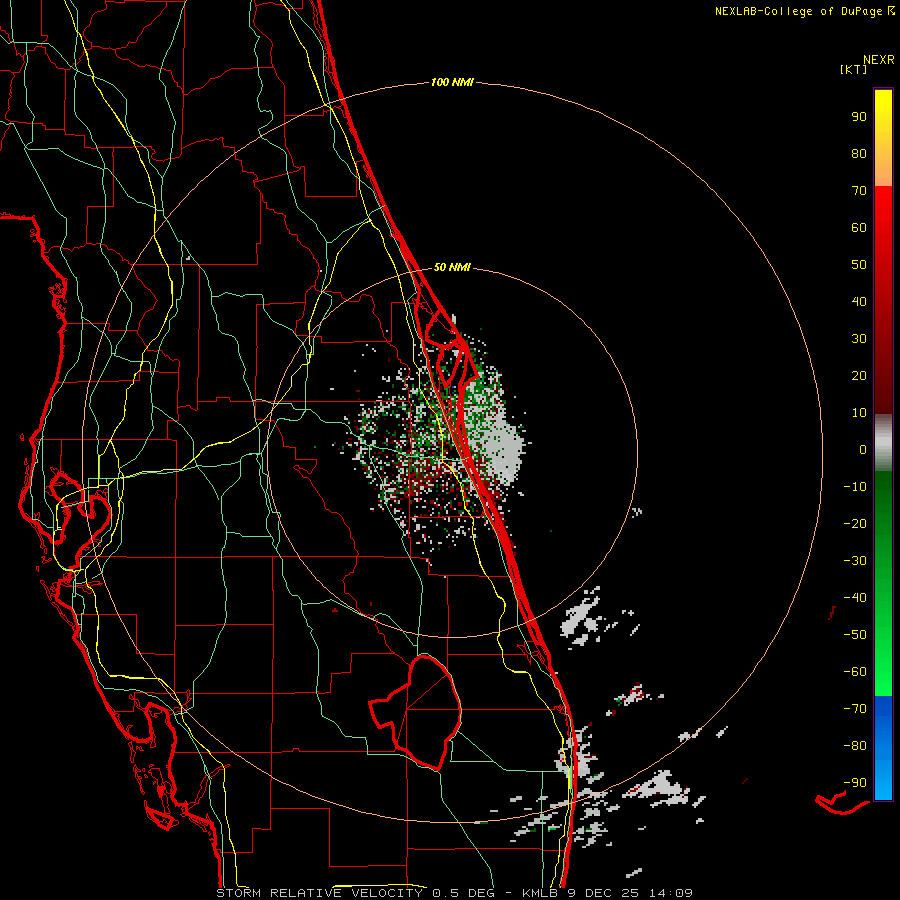Click the -20 value on velocity scale
900x900 pixels.
[855, 524]
